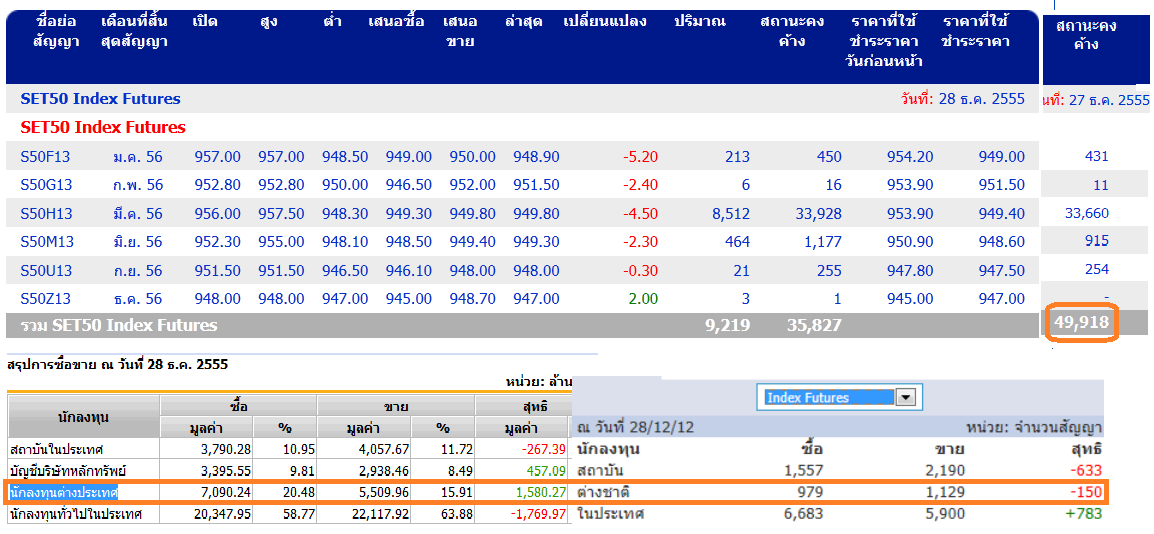1154x534 pixels.
Task: Click futures institution net value -633
Action: coord(1086,471)
